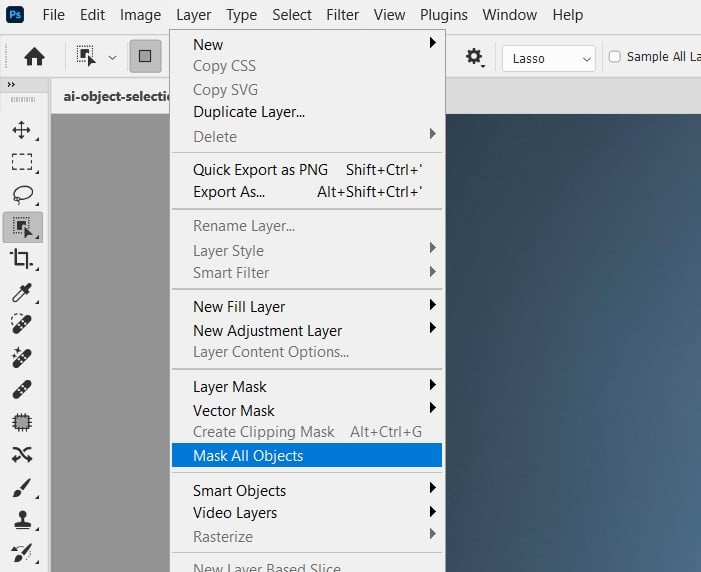701x572 pixels.
Task: Click the Copy CSS menu entry
Action: coord(307,66)
